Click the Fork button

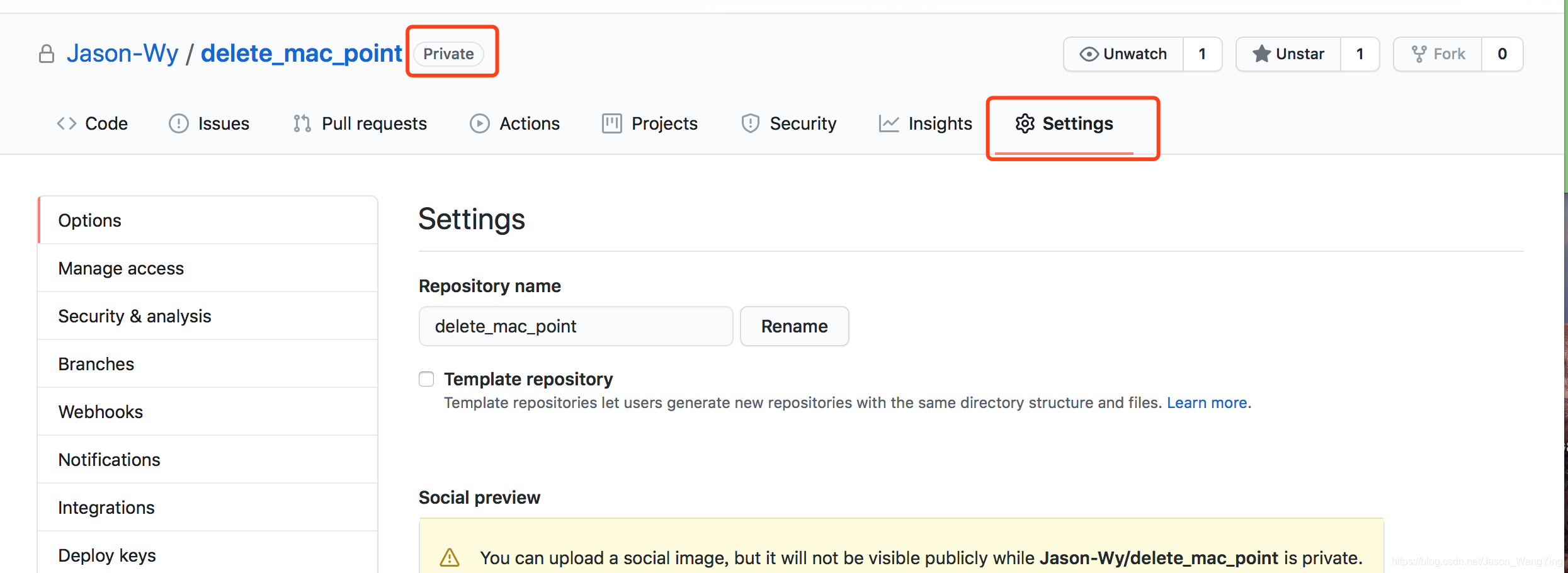1438,54
